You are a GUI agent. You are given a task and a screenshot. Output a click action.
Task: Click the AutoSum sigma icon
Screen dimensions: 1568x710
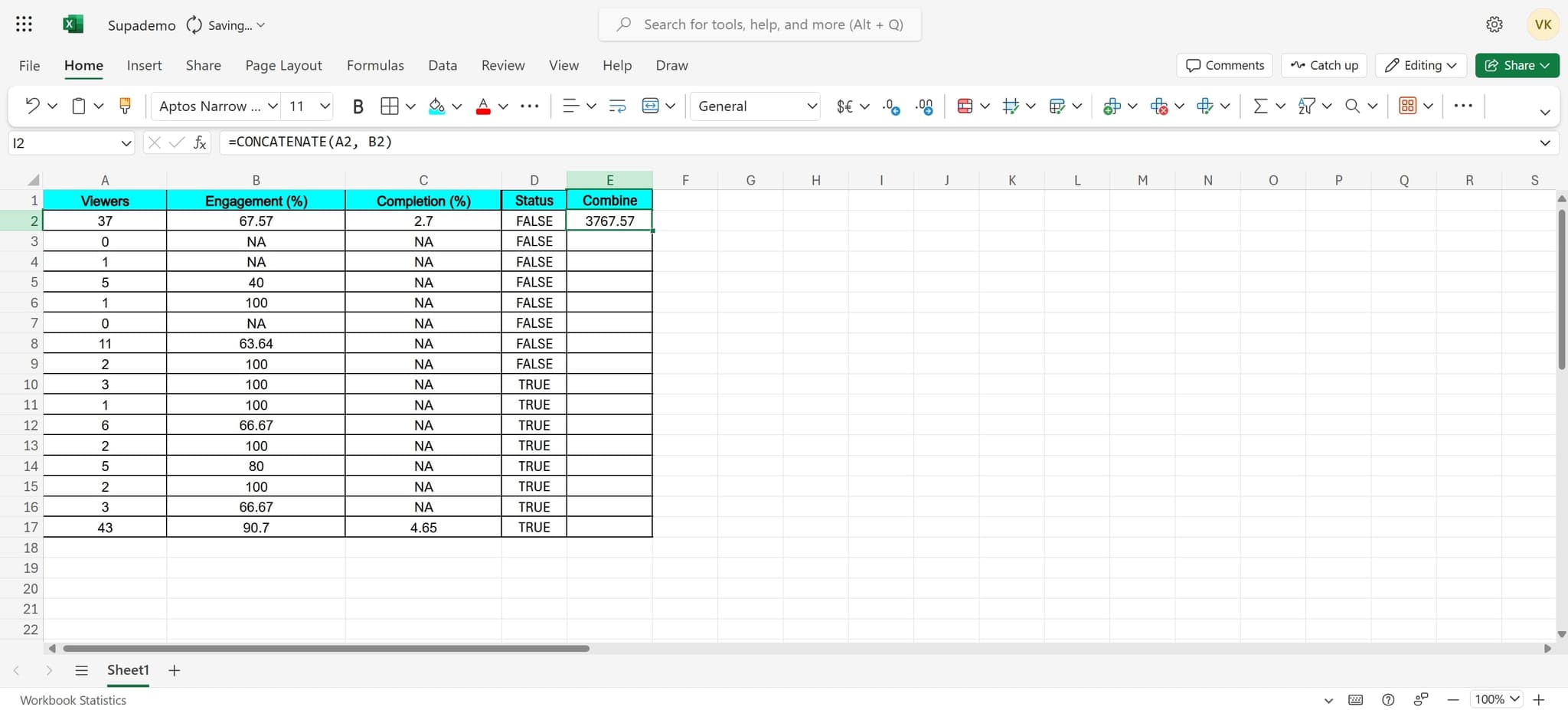point(1259,106)
